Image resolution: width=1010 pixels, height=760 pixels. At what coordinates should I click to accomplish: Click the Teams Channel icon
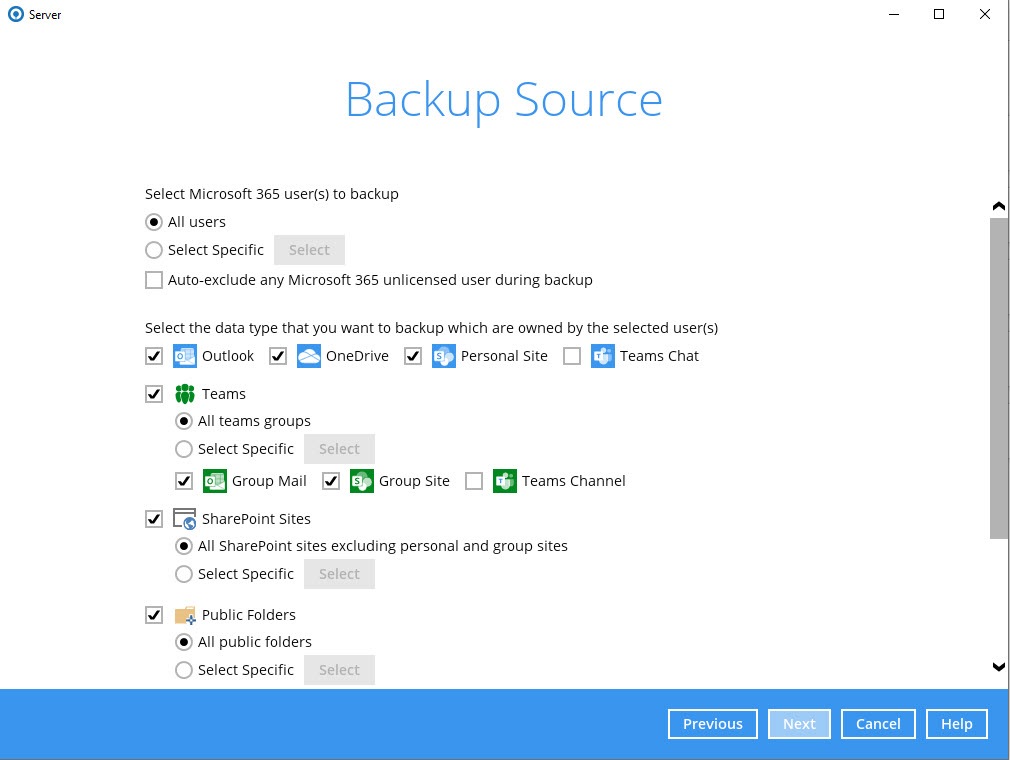505,481
